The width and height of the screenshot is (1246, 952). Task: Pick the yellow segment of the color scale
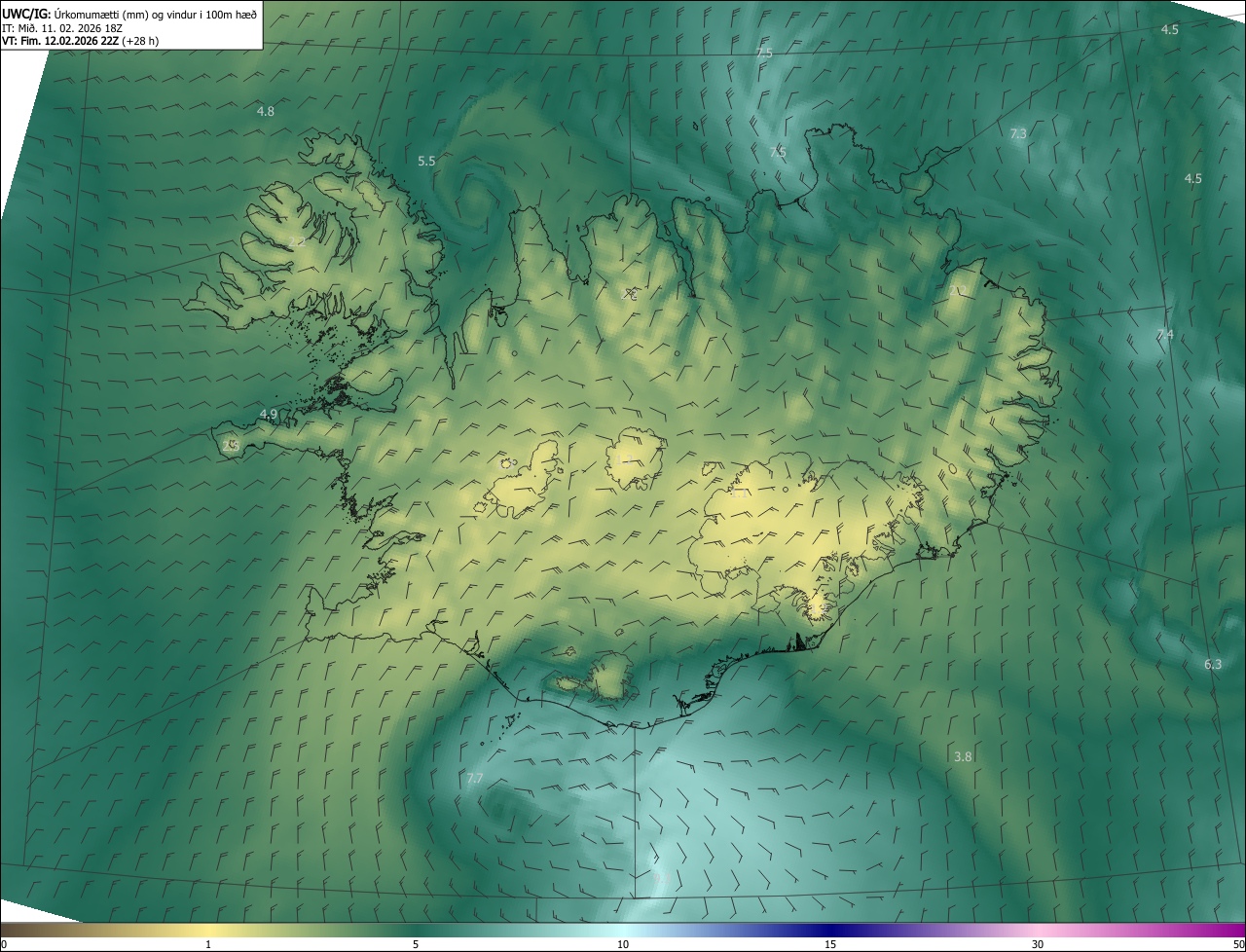click(x=208, y=931)
